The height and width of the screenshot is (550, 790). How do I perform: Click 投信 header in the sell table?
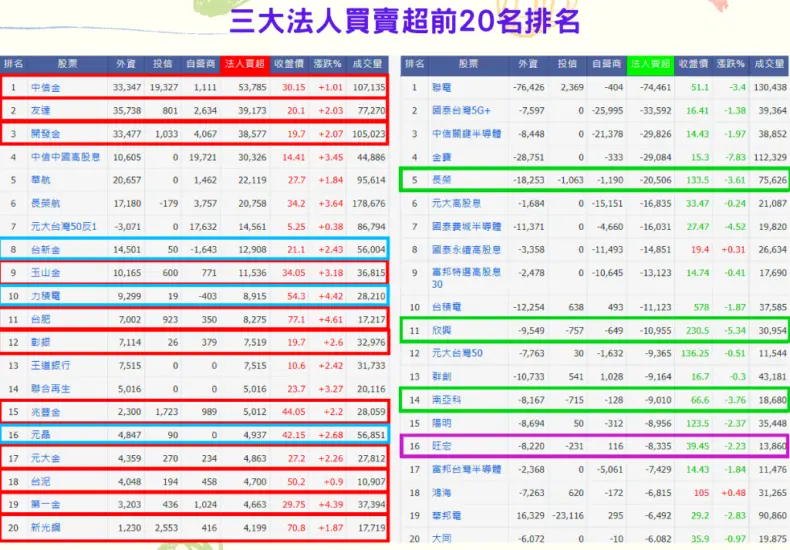click(x=567, y=64)
